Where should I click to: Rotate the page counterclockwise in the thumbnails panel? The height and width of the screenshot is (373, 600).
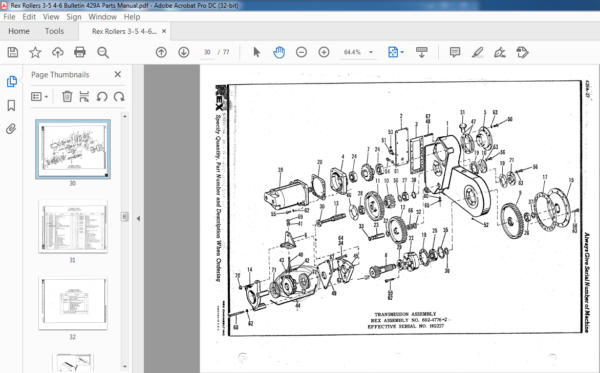click(102, 96)
